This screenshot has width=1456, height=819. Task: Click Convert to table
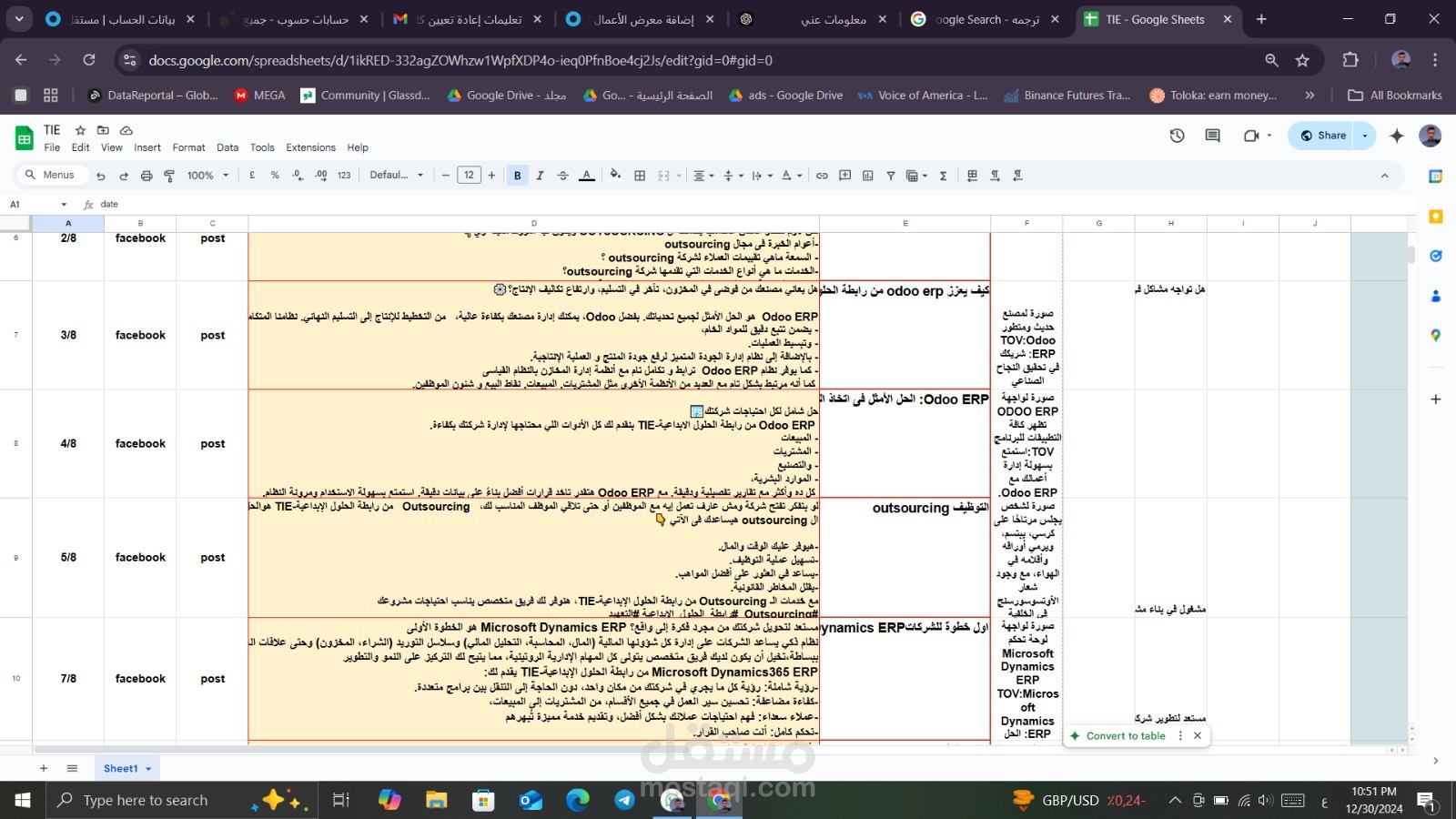click(1125, 735)
